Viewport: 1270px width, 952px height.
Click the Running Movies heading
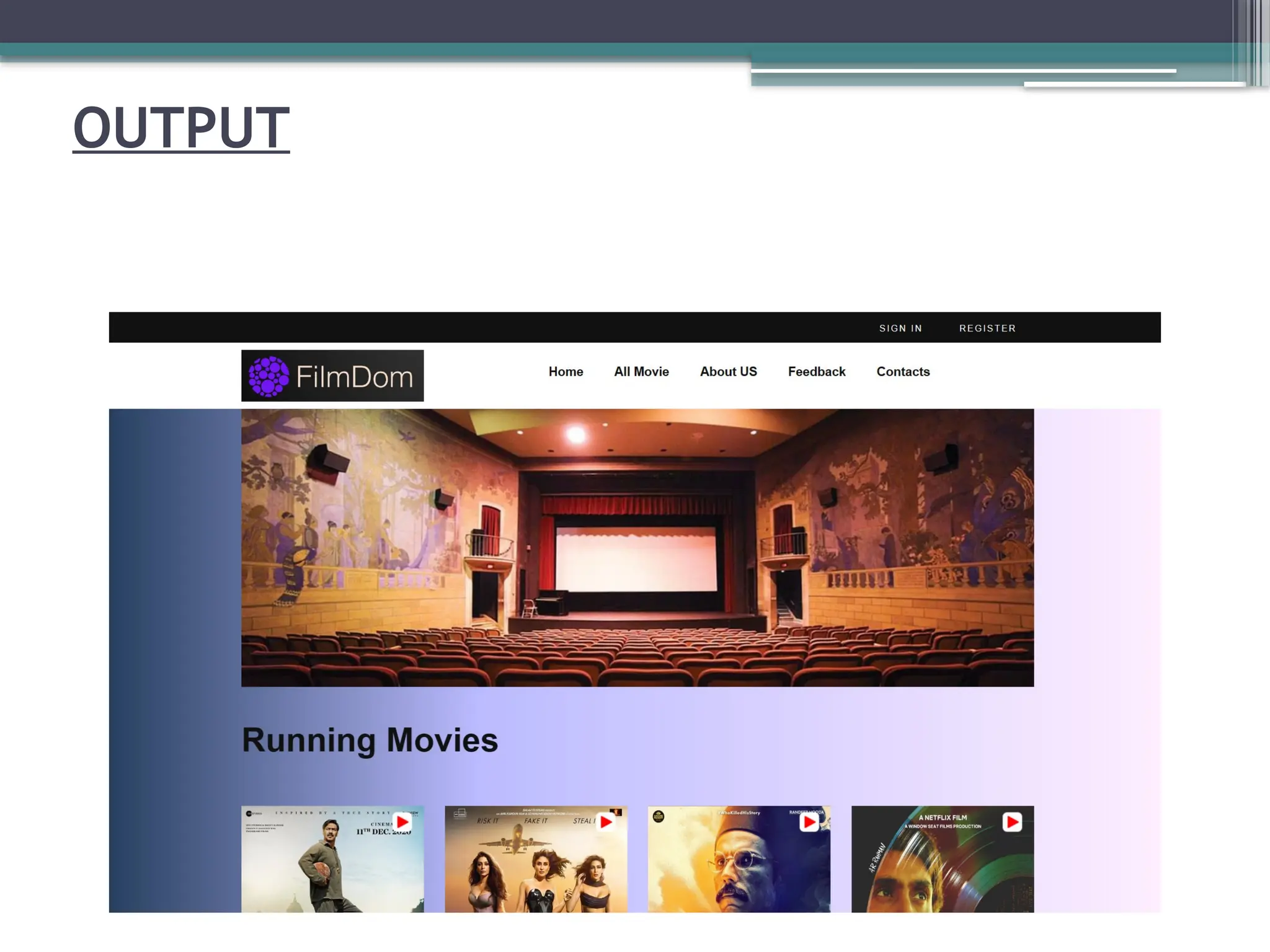tap(370, 740)
